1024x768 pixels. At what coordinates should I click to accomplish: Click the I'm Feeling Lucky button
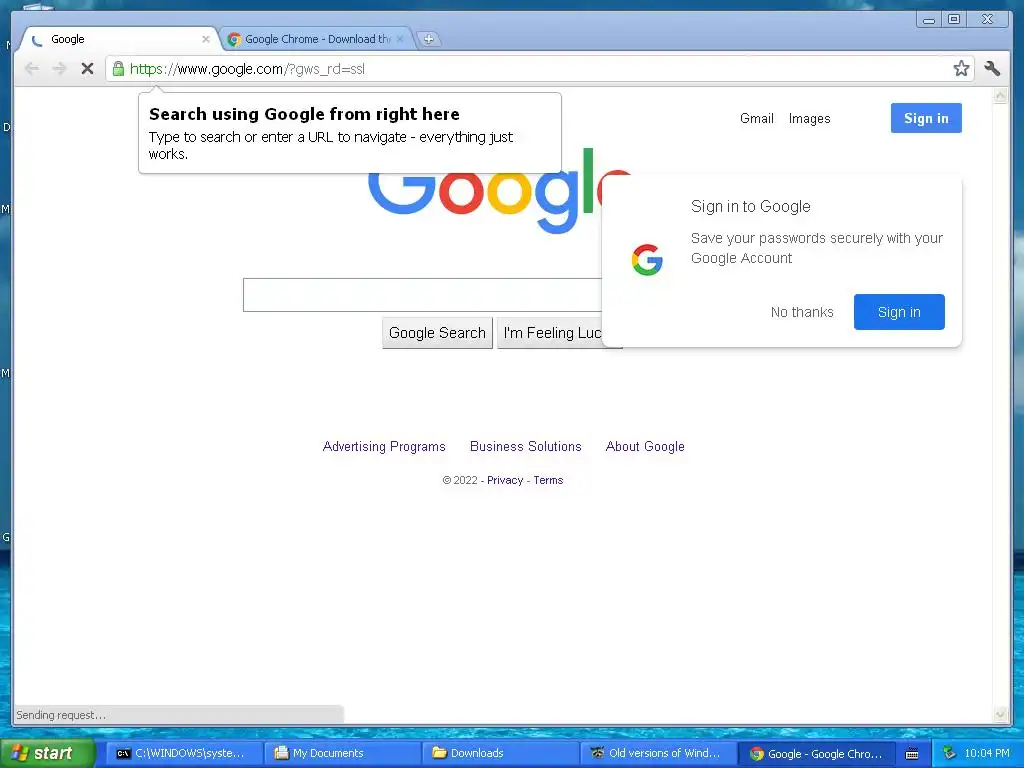point(550,333)
